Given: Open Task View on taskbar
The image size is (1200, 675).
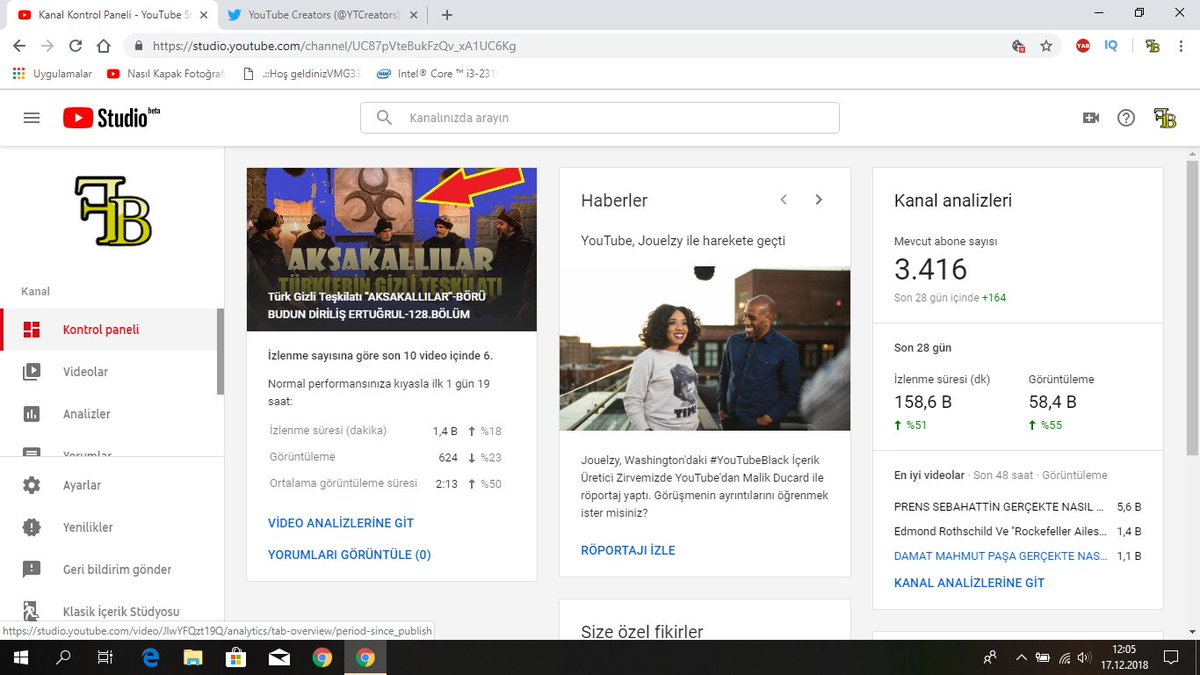Looking at the screenshot, I should coord(105,657).
